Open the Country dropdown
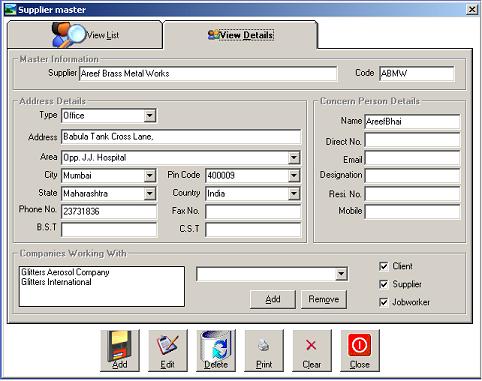 click(294, 193)
